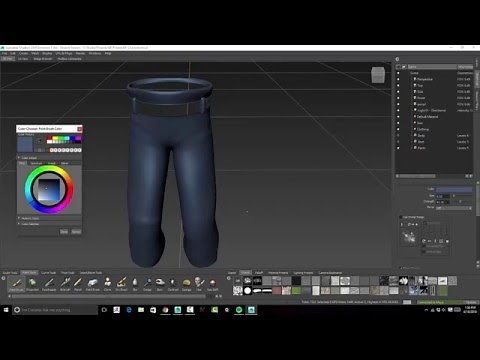Toggle visibility of Light 01 Directional
This screenshot has height=360, width=480.
point(398,110)
